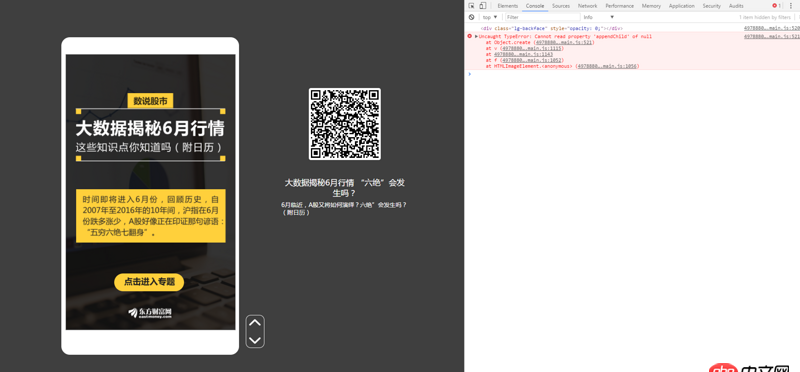Click the QR code image

(345, 124)
